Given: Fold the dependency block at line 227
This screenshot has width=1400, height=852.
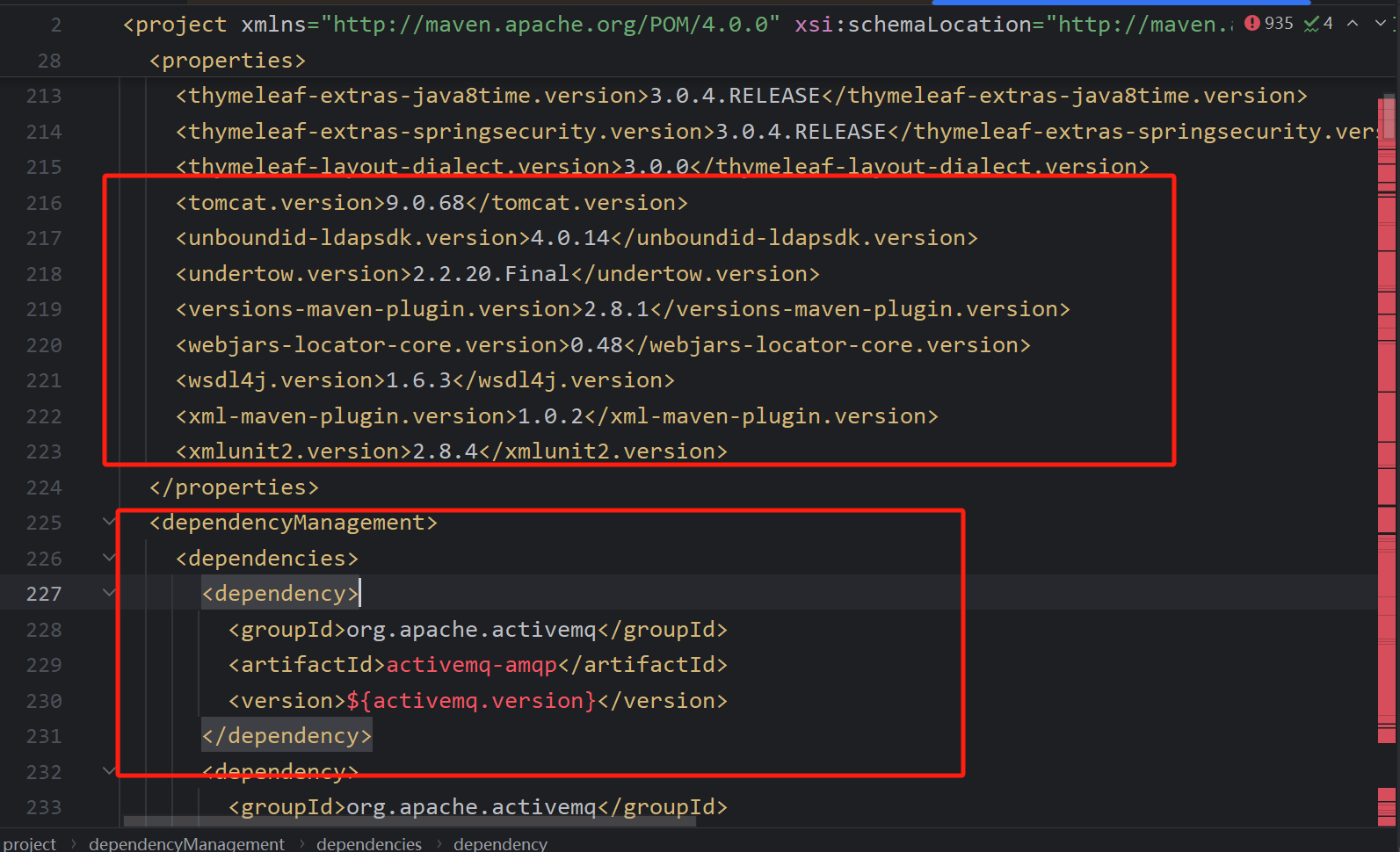Looking at the screenshot, I should pos(109,593).
